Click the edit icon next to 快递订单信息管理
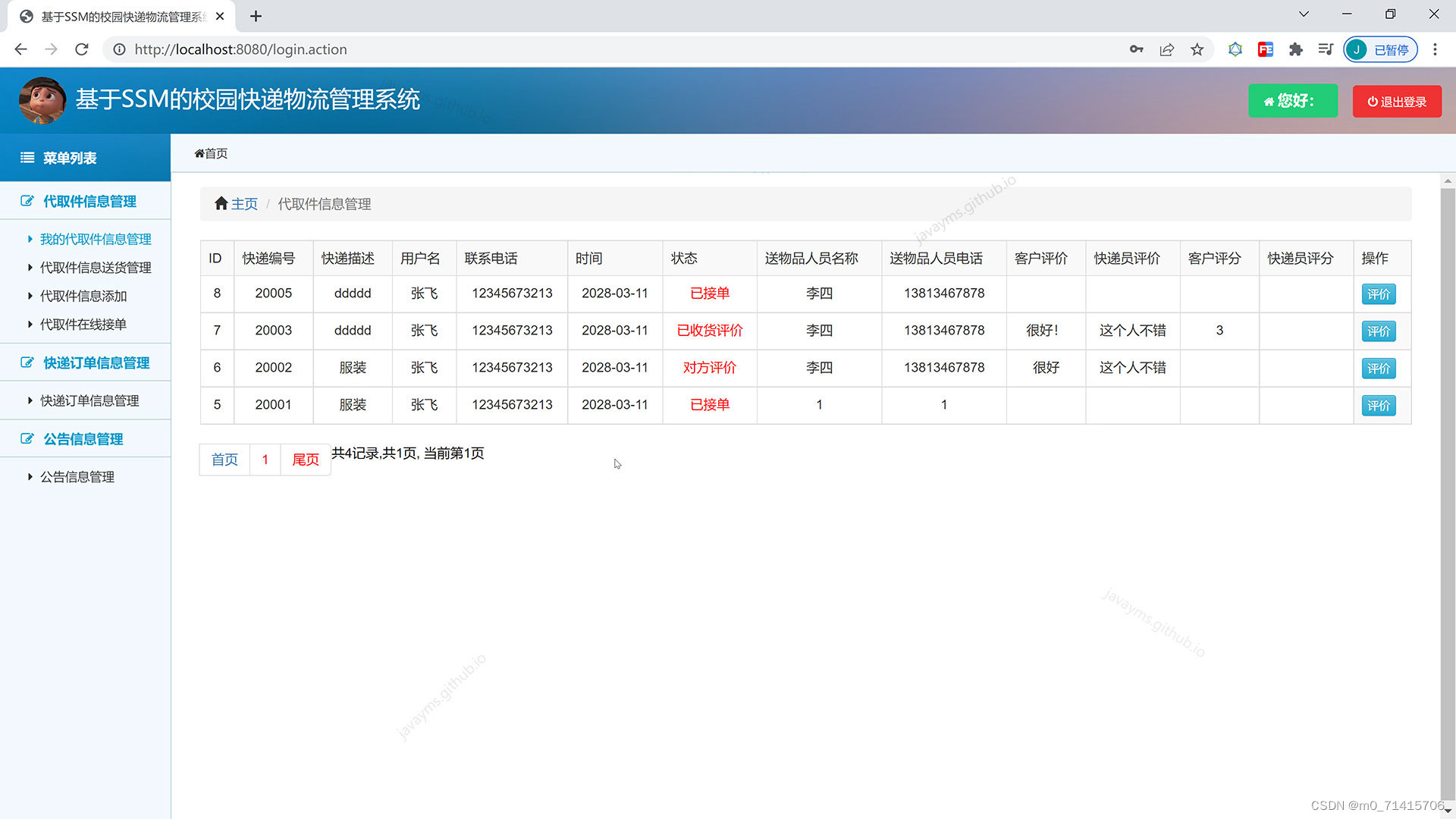The height and width of the screenshot is (819, 1456). 27,362
